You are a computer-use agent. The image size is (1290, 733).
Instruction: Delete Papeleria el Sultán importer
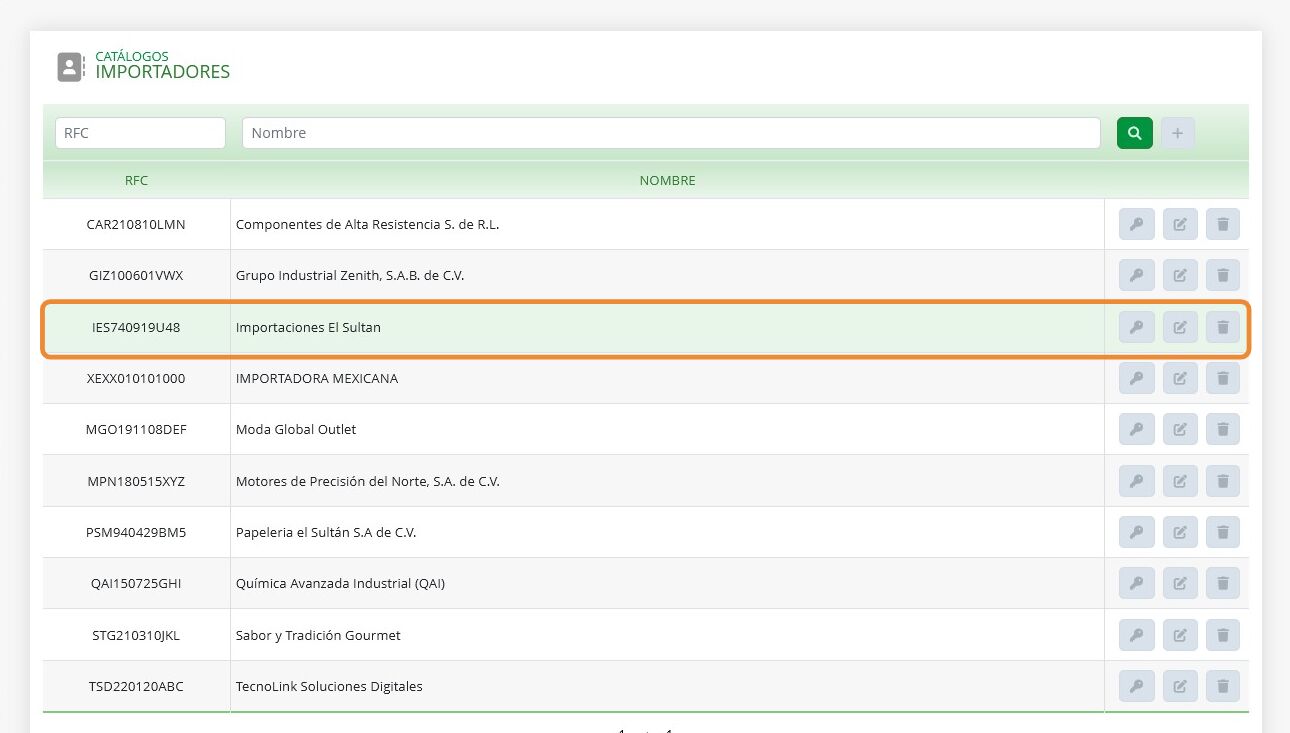(x=1223, y=532)
